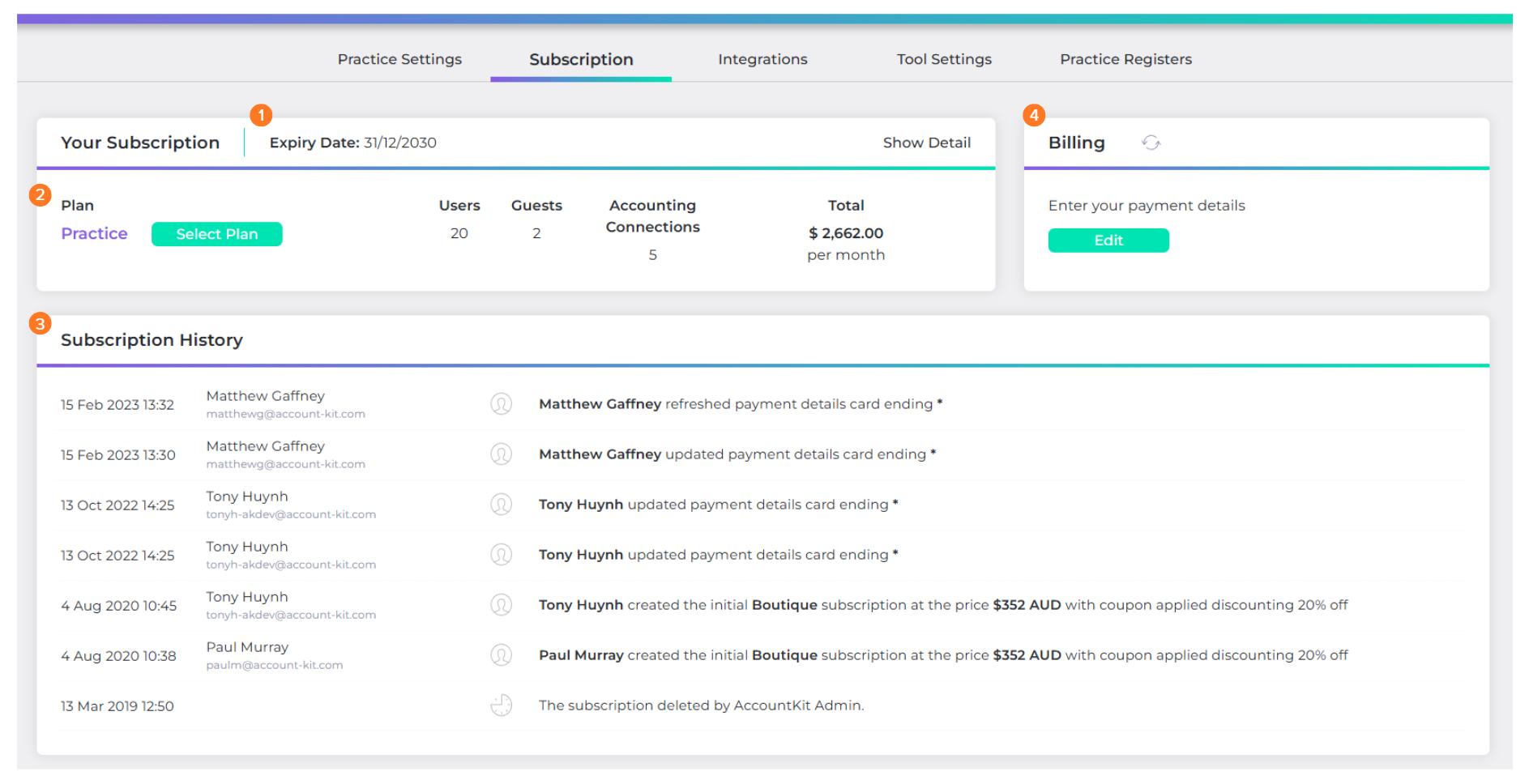Open the Integrations tab
1529x784 pixels.
pyautogui.click(x=762, y=59)
